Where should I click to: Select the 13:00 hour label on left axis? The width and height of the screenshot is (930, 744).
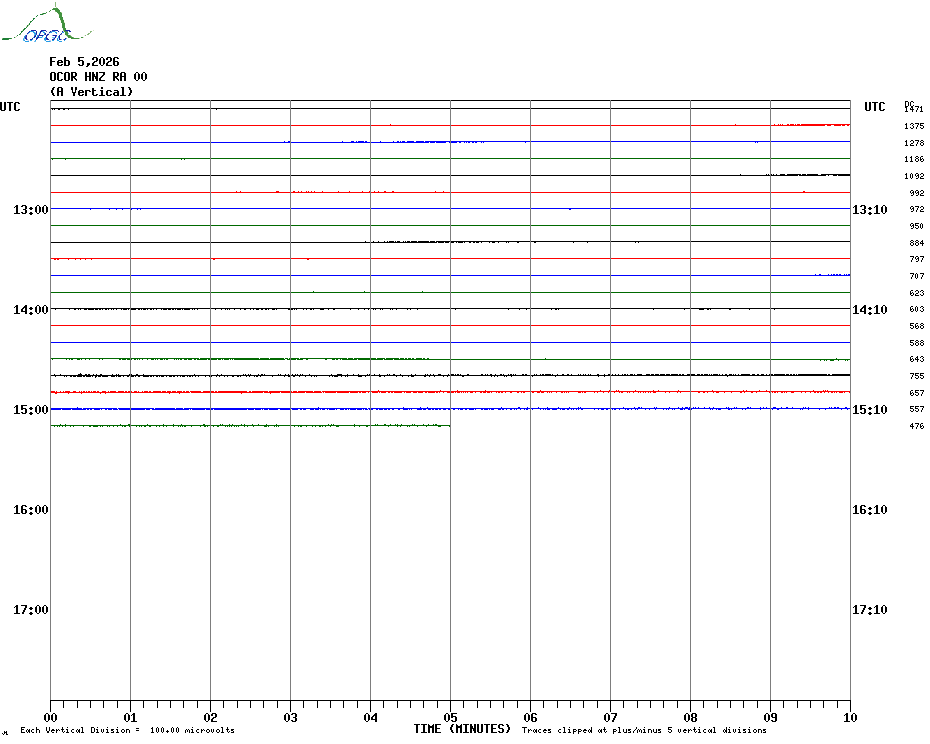click(31, 209)
